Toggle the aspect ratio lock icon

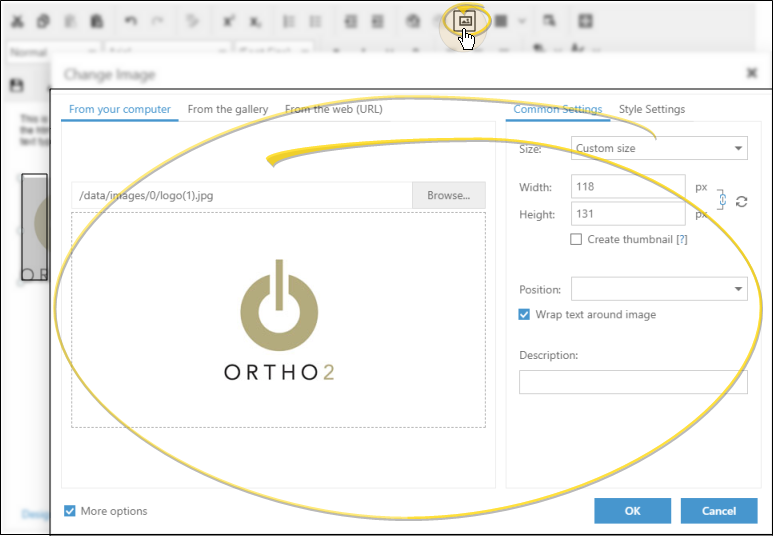coord(722,200)
